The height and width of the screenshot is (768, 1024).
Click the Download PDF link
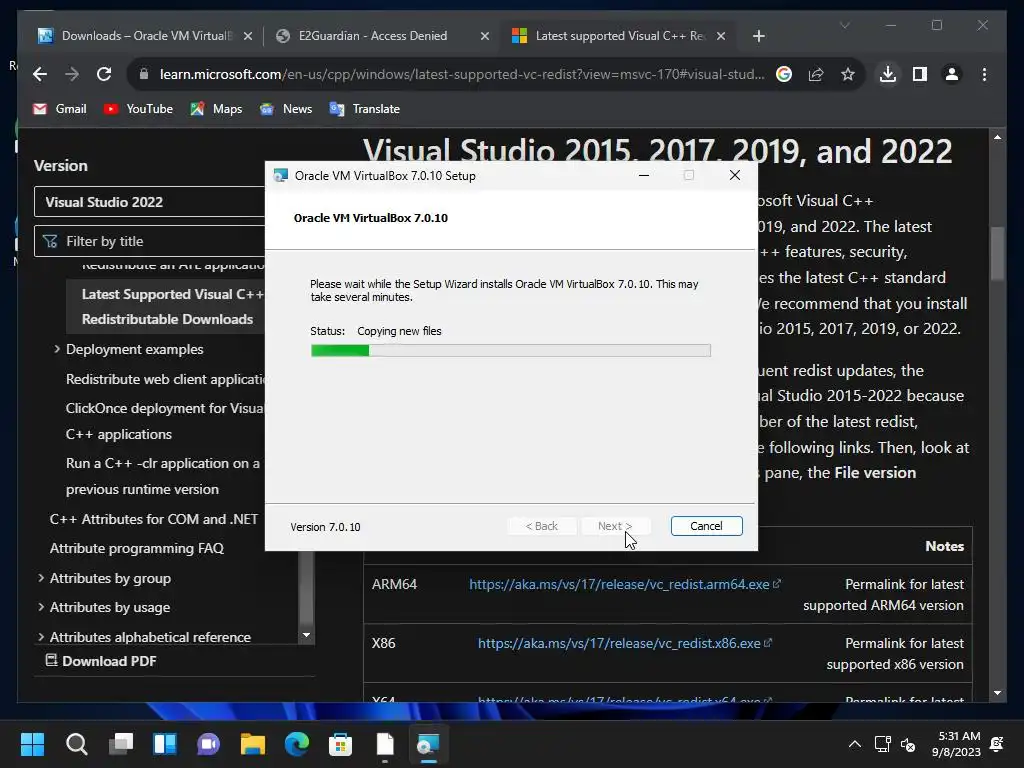pos(101,661)
